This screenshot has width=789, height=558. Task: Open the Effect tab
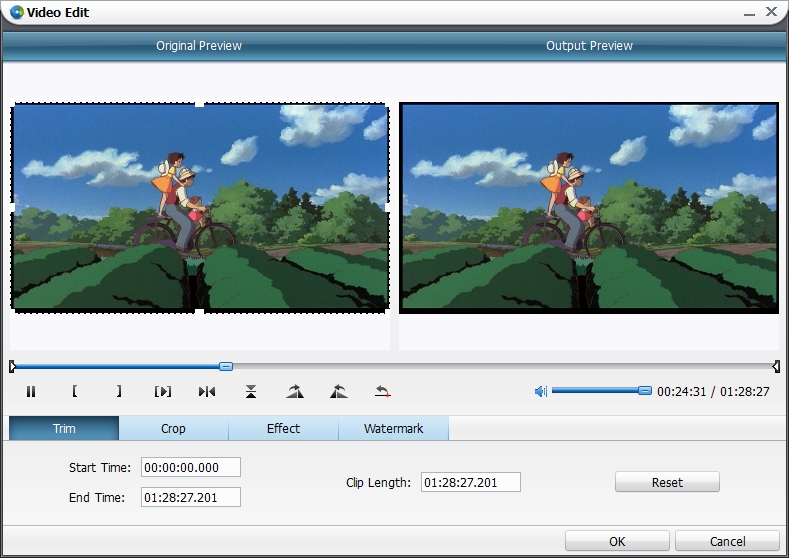tap(283, 428)
